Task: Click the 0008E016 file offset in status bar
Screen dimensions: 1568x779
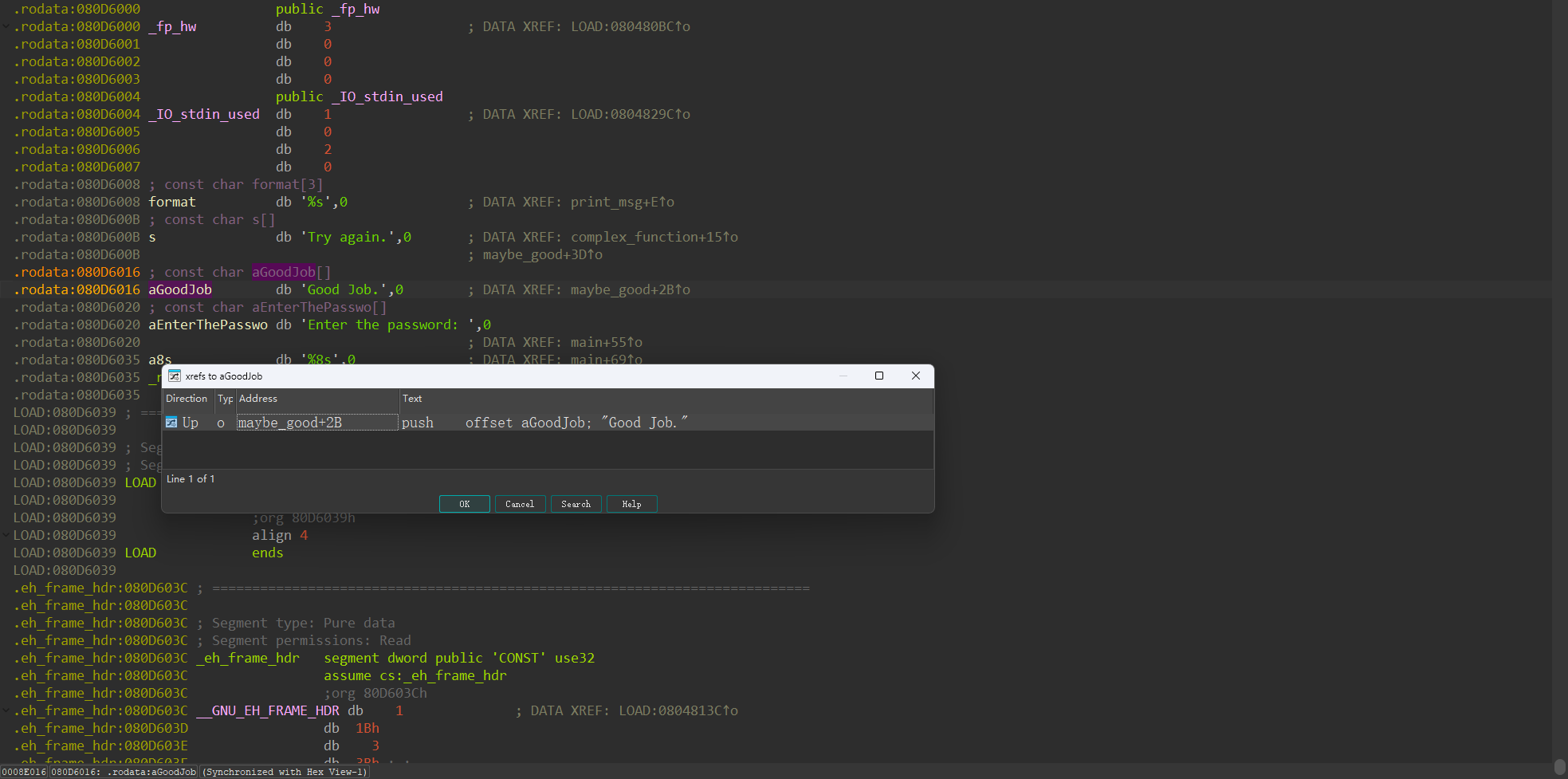Action: [x=24, y=772]
